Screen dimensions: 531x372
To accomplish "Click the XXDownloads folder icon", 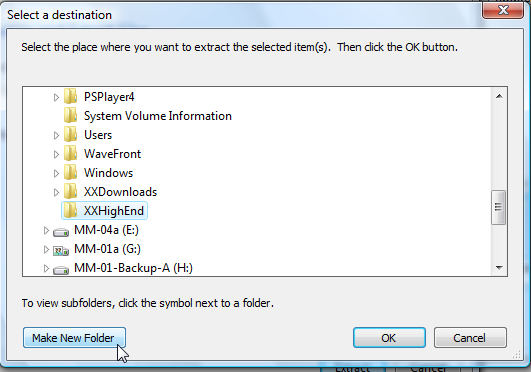I will [70, 192].
